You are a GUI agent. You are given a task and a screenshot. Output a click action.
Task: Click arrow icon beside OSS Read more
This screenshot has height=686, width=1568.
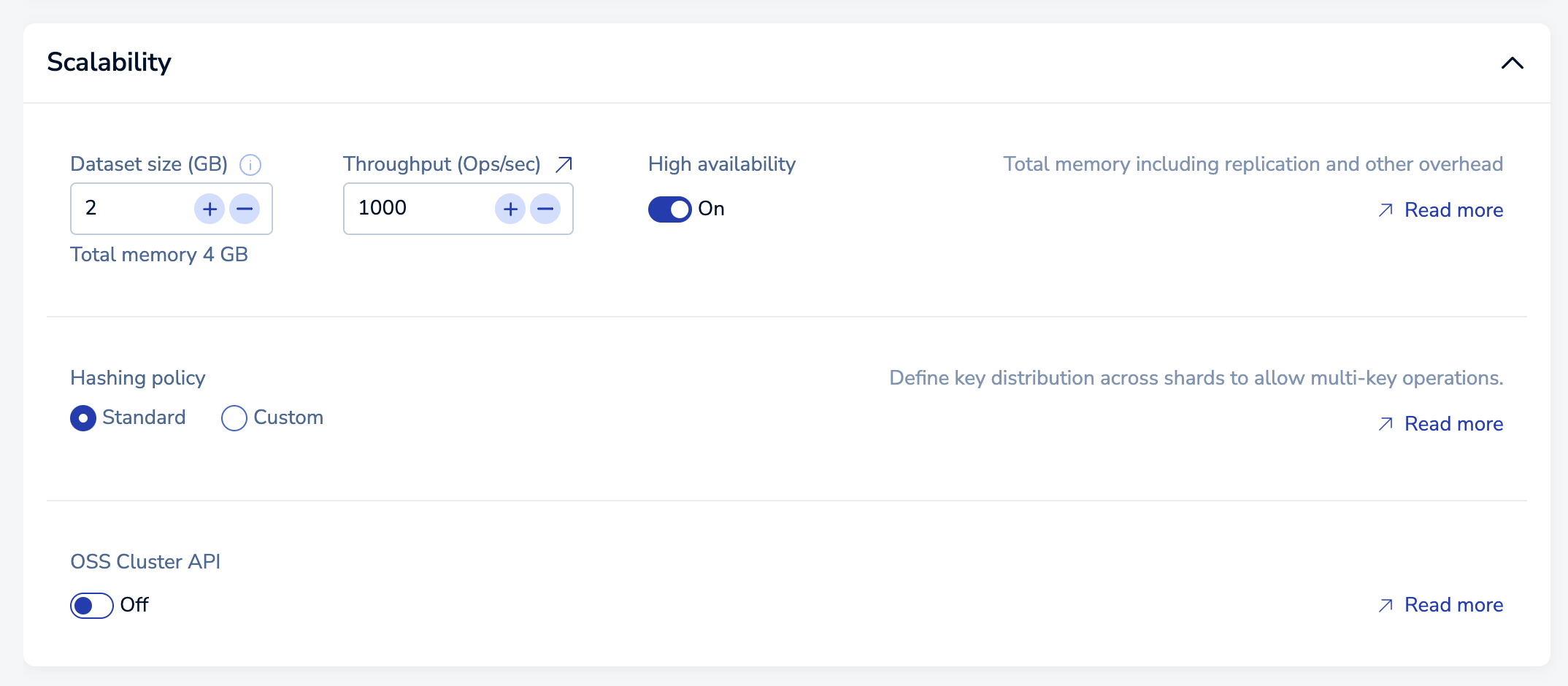1386,606
